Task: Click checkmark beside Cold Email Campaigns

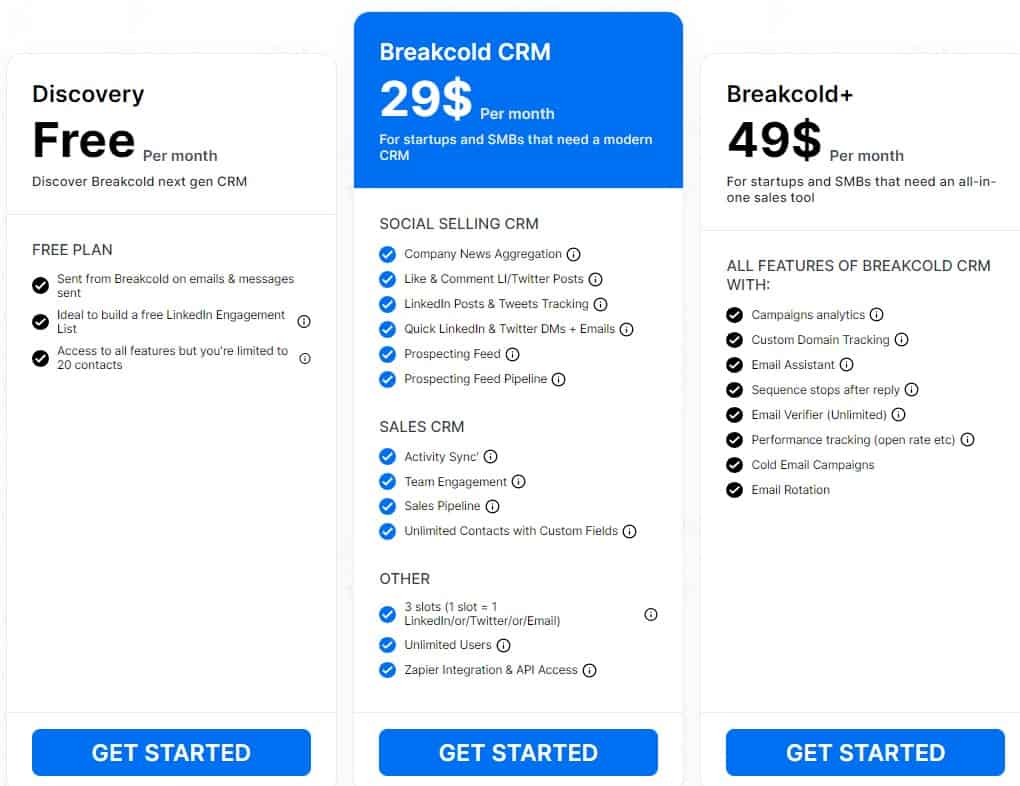Action: [735, 465]
